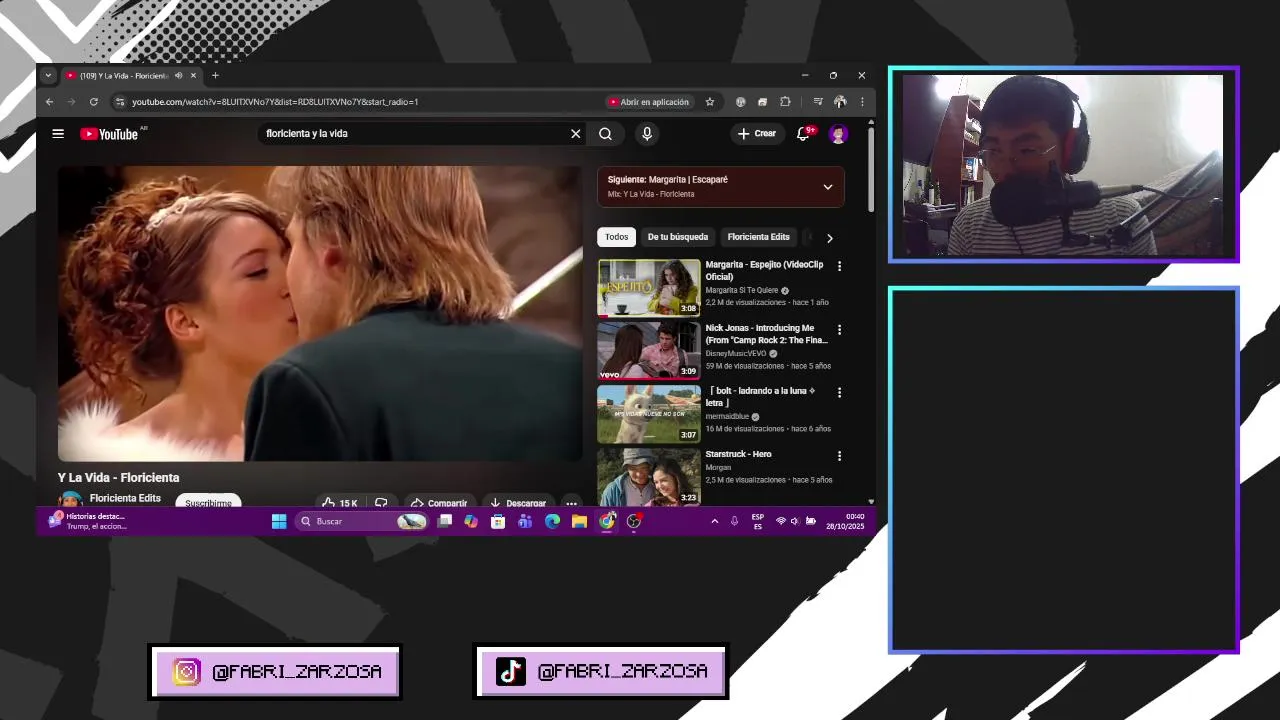Click the Chrome address bar URL
The height and width of the screenshot is (720, 1280).
click(275, 102)
